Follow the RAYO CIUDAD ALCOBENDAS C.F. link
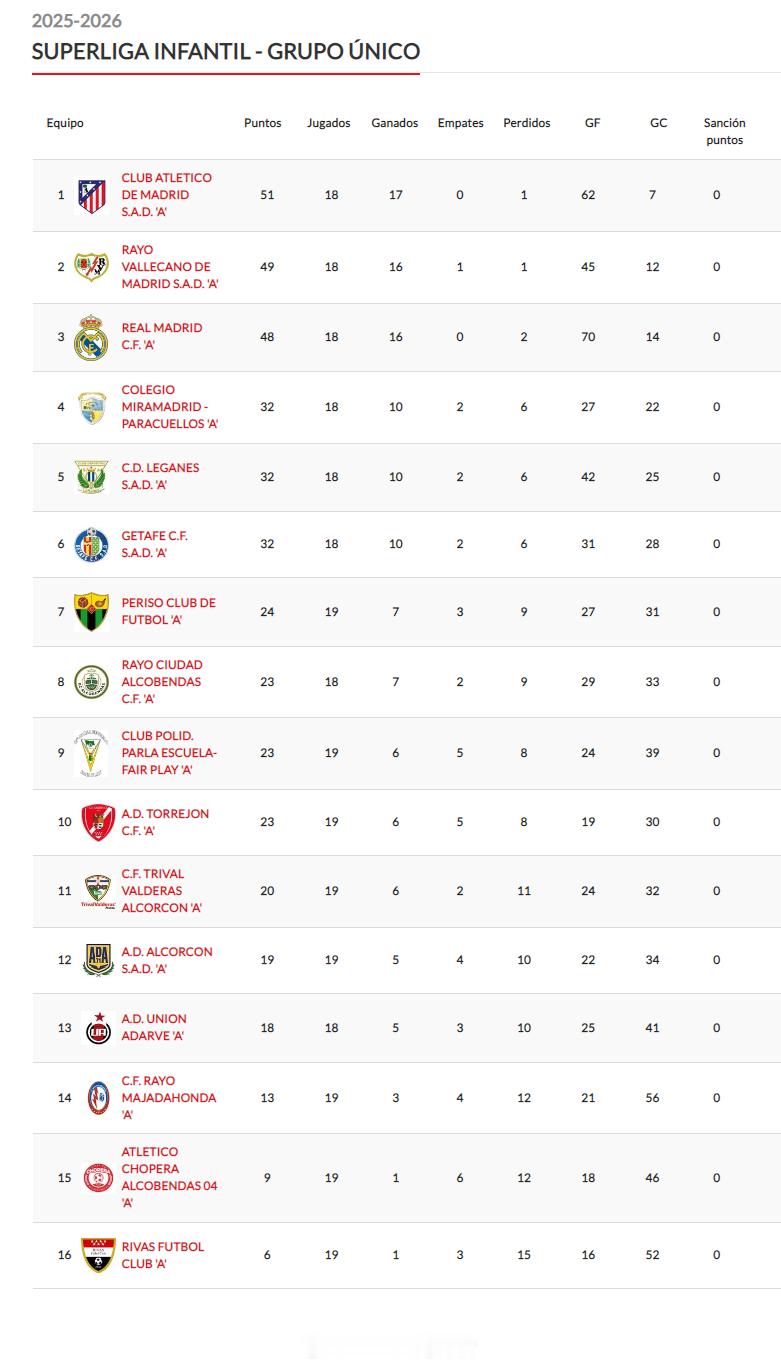Image resolution: width=781 pixels, height=1366 pixels. pyautogui.click(x=162, y=682)
